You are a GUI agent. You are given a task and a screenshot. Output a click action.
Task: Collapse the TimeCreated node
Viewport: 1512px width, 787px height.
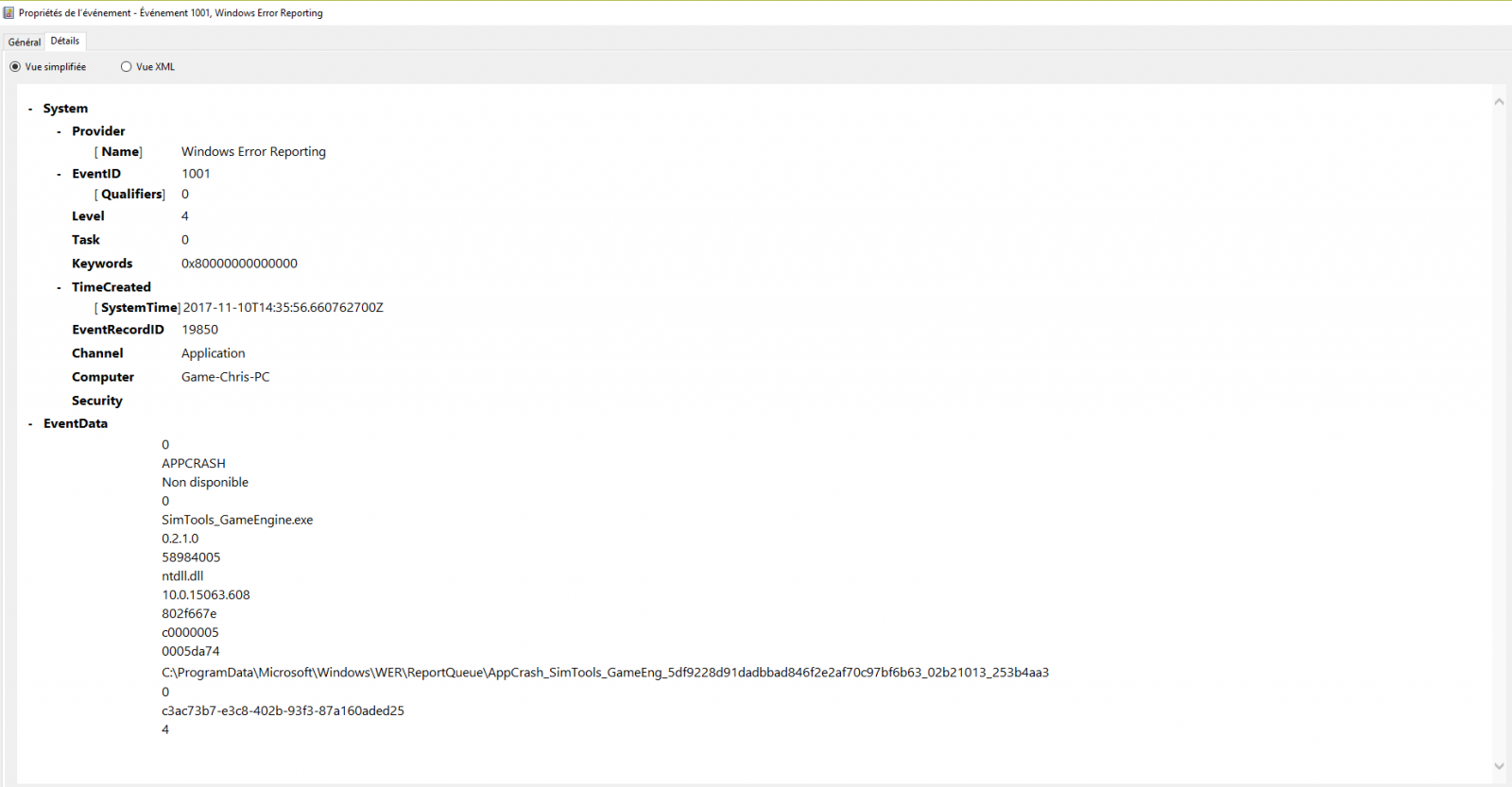59,288
